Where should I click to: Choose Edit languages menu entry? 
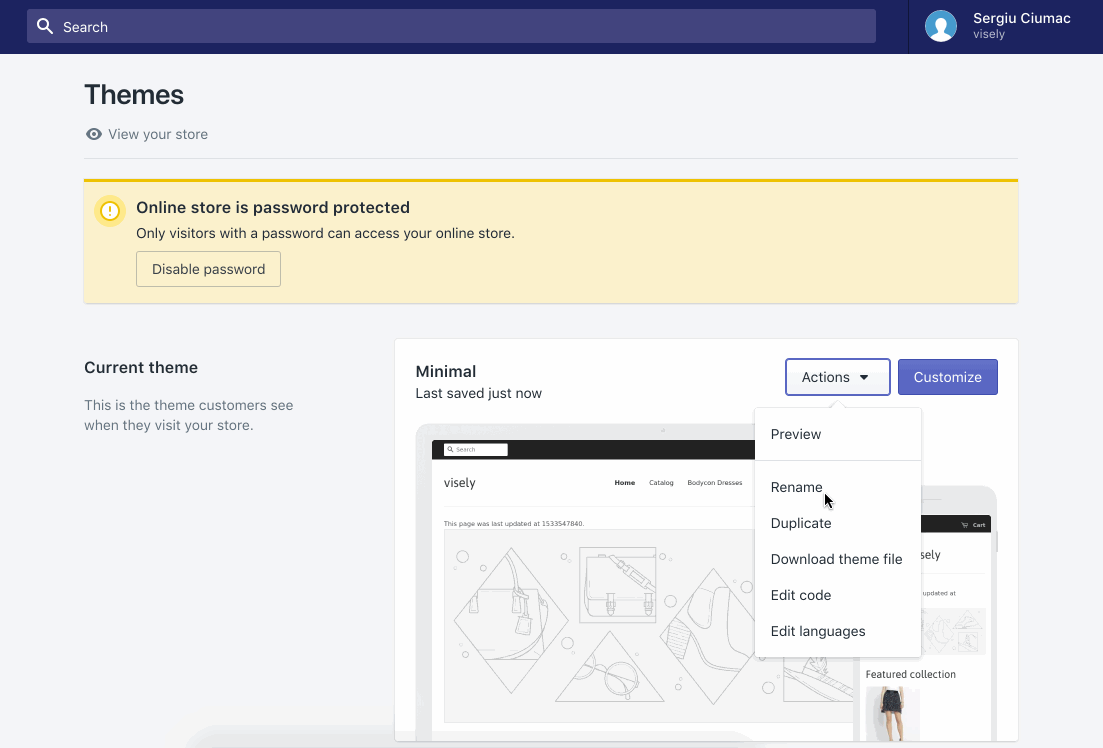click(x=818, y=631)
